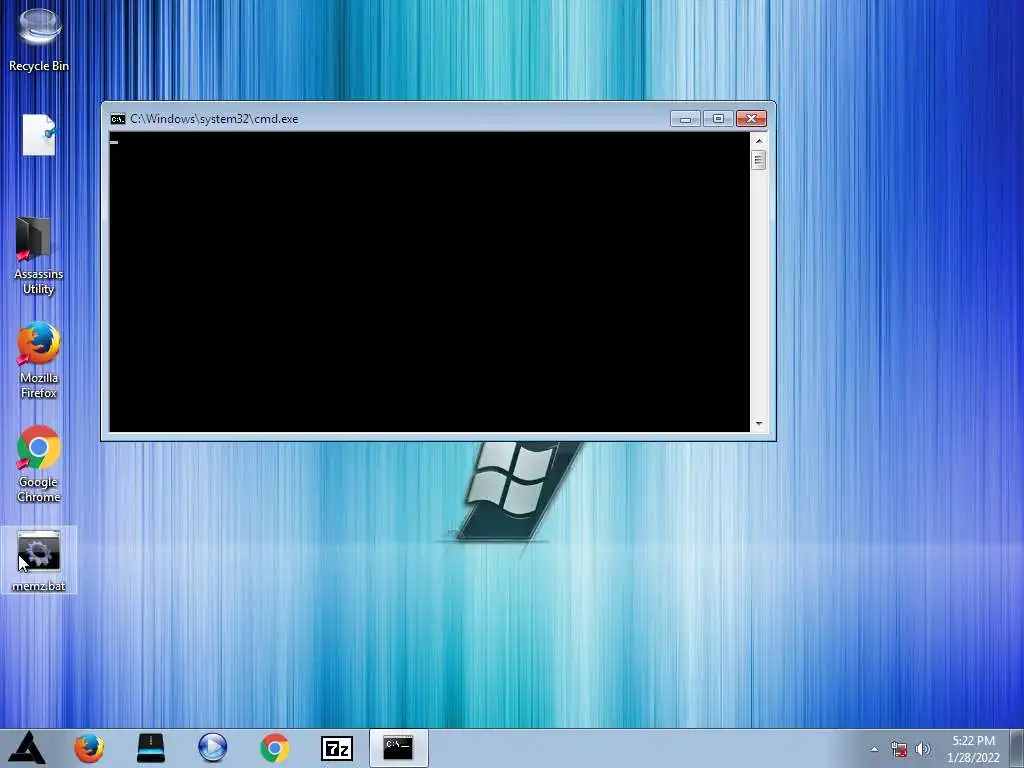The image size is (1024, 768).
Task: Click the cmd scrollbar up arrow
Action: pyautogui.click(x=759, y=140)
